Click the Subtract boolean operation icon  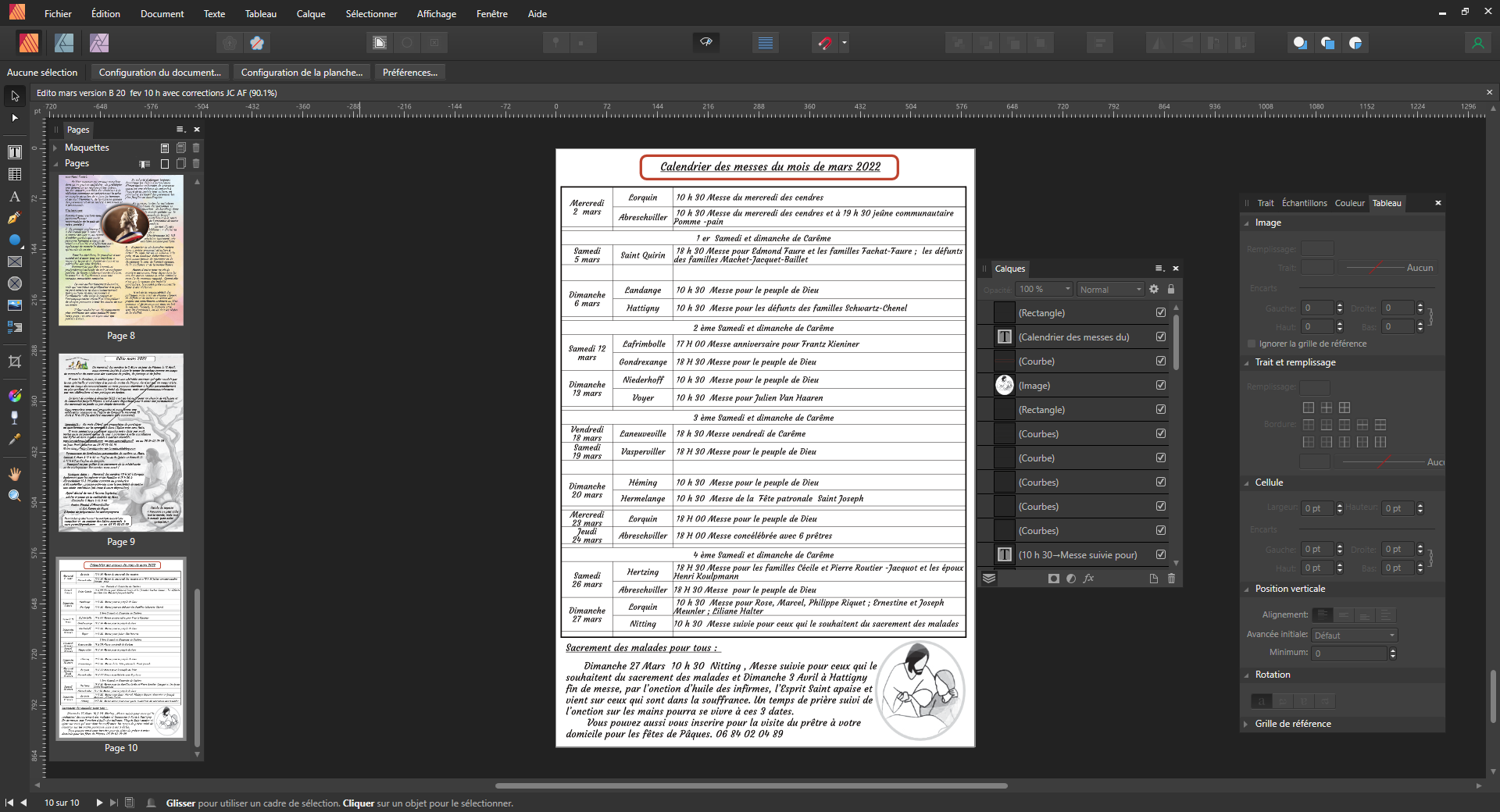click(x=1327, y=43)
